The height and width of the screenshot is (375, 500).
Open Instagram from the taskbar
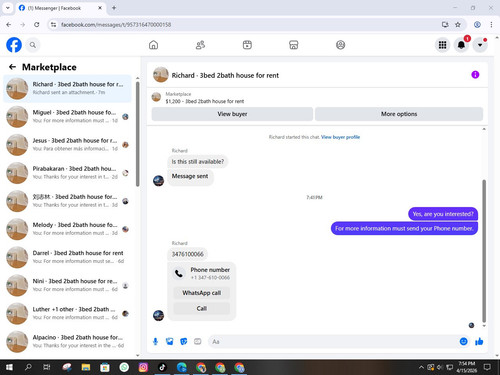143,367
